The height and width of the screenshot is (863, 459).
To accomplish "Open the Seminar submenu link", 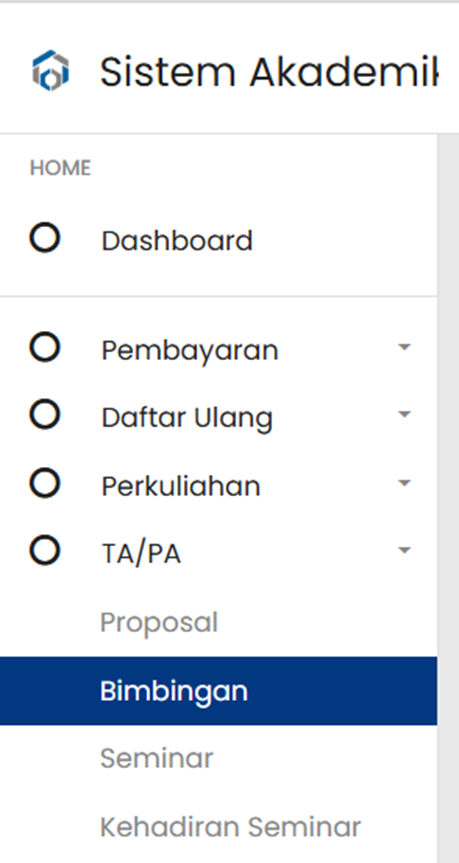I will 156,758.
